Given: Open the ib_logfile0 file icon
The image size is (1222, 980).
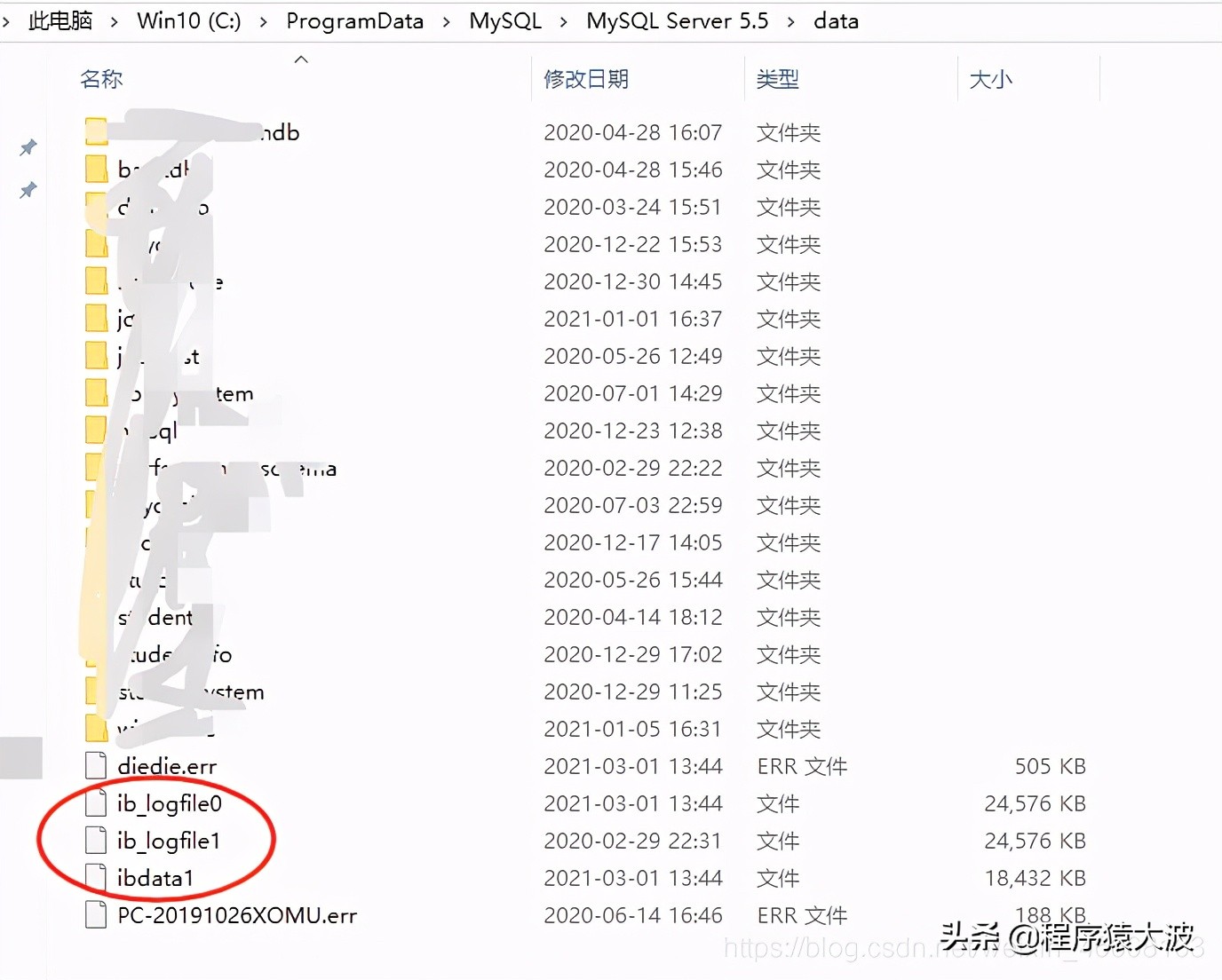Looking at the screenshot, I should 94,803.
